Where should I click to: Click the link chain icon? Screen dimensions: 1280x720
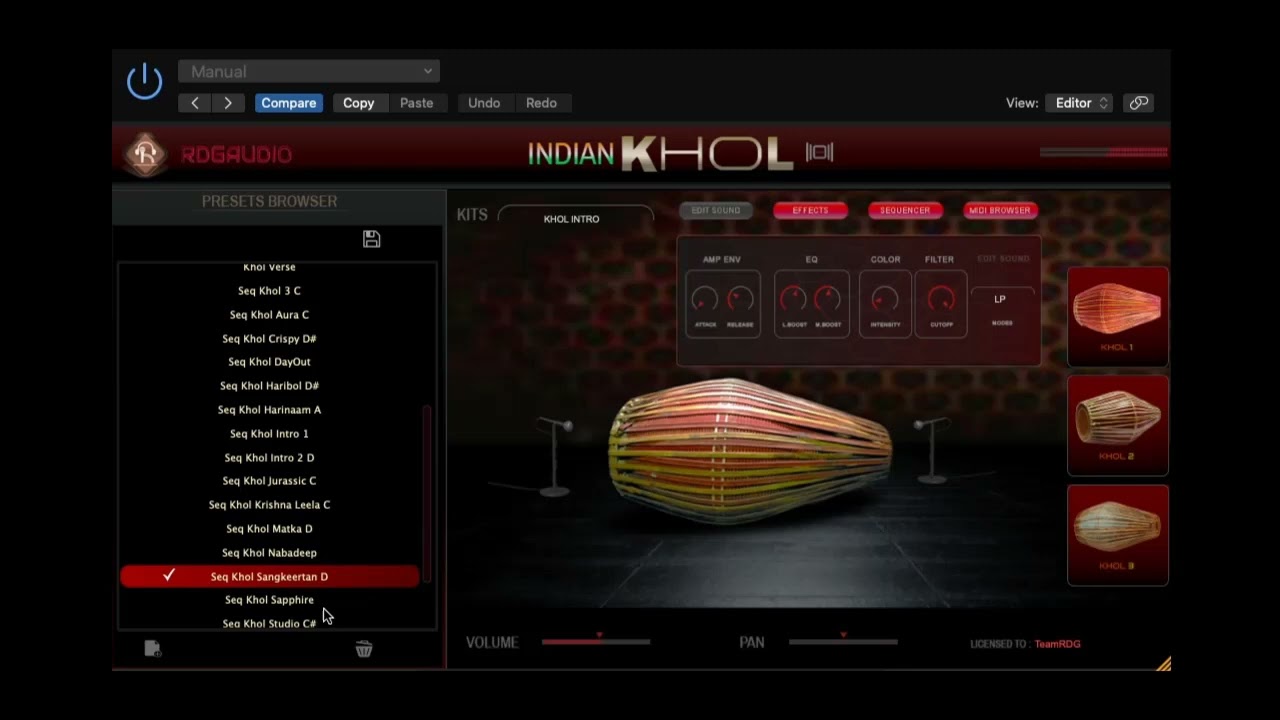click(1138, 103)
